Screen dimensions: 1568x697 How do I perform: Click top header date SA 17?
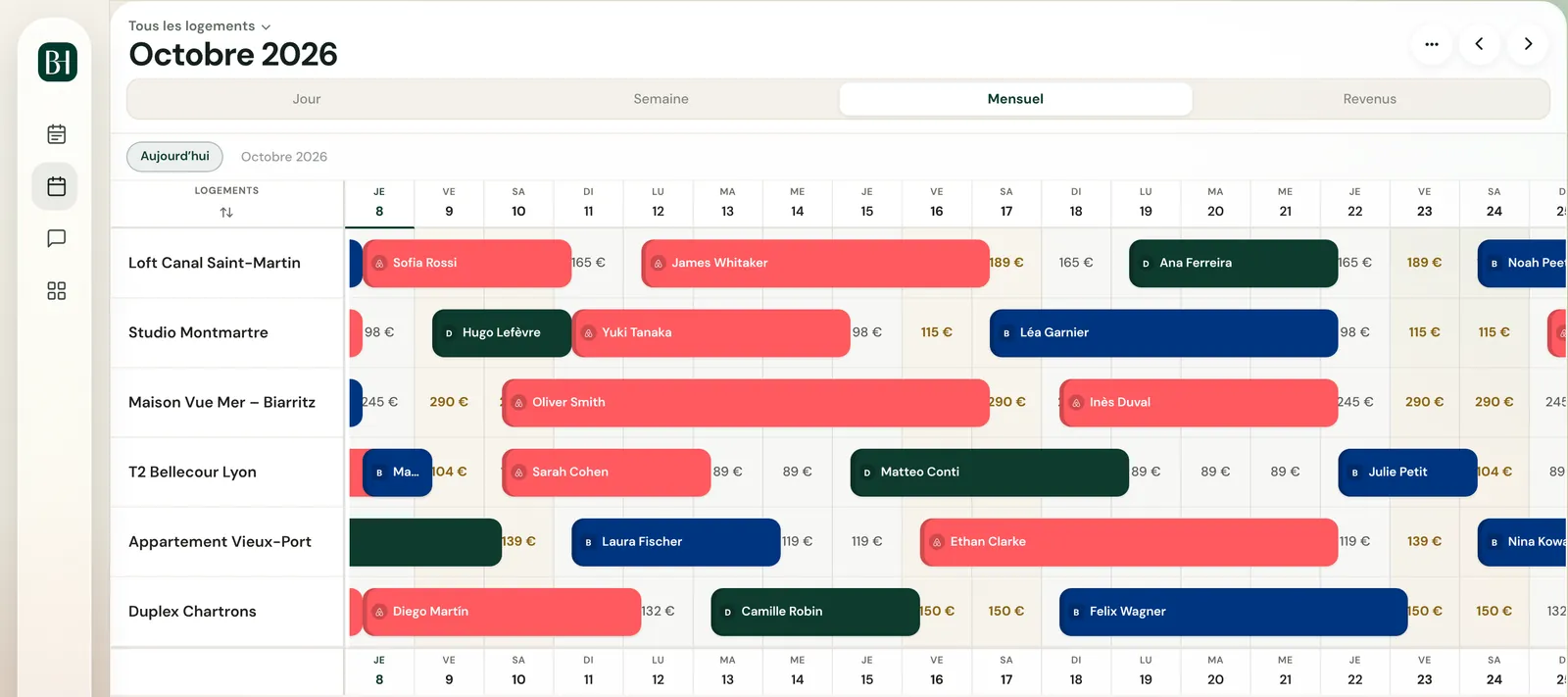pyautogui.click(x=1006, y=203)
